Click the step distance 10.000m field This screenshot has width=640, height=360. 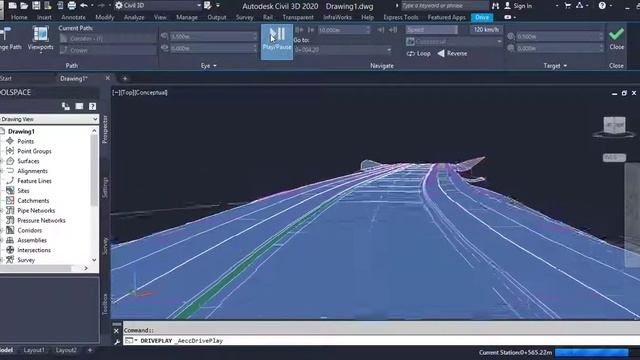[344, 30]
